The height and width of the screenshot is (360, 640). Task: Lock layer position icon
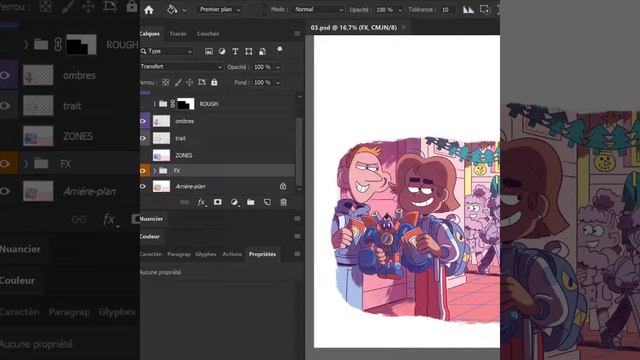click(x=189, y=82)
